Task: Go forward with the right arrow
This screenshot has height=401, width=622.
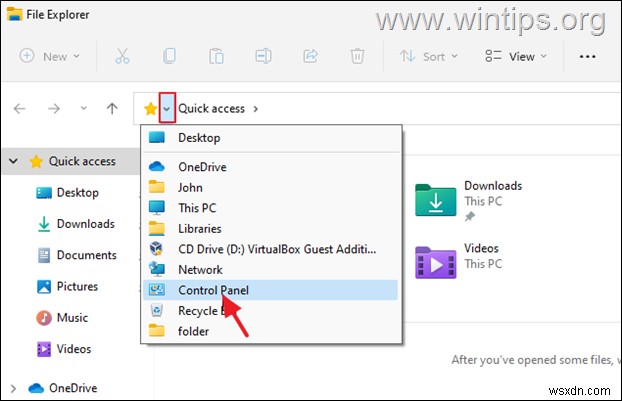Action: (x=54, y=108)
